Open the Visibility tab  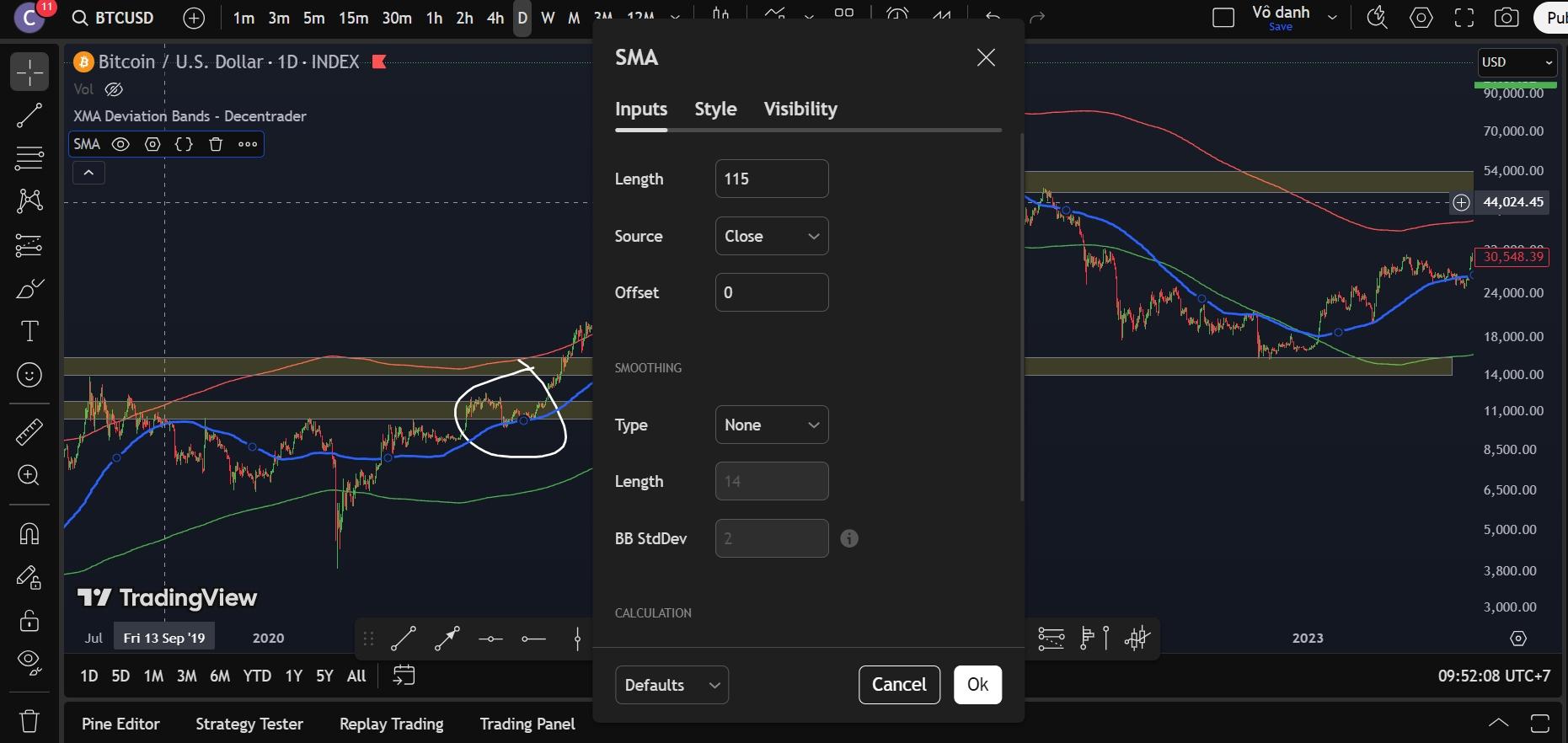point(800,110)
